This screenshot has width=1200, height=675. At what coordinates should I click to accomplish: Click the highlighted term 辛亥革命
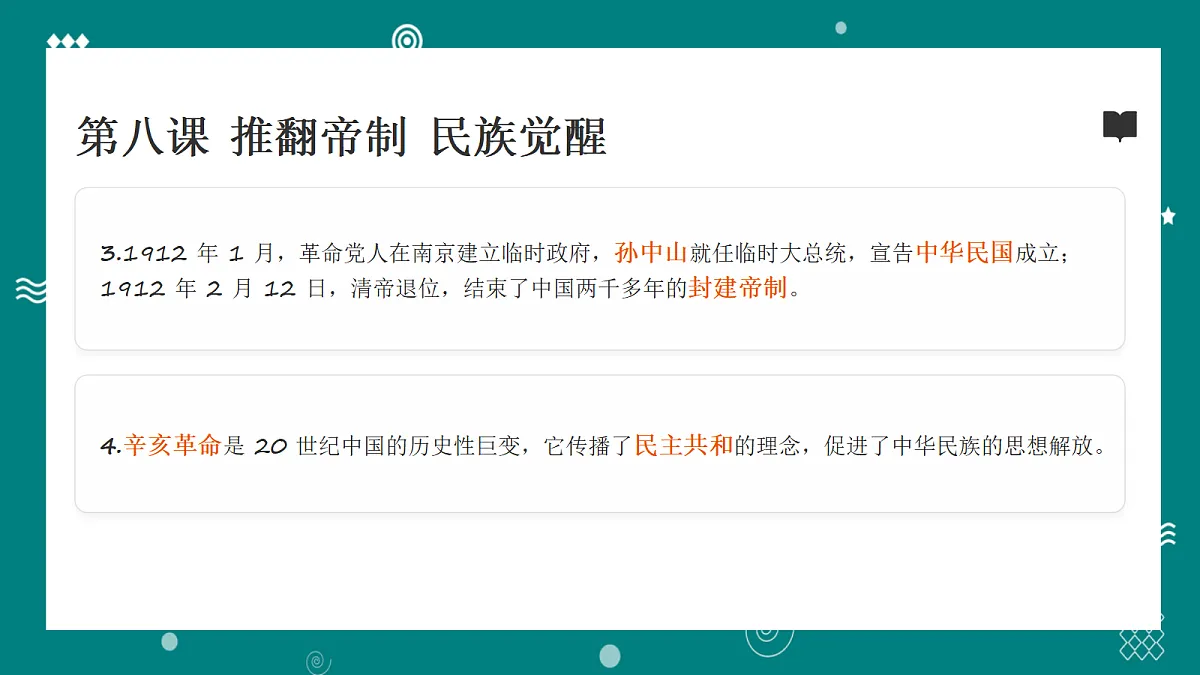[173, 446]
